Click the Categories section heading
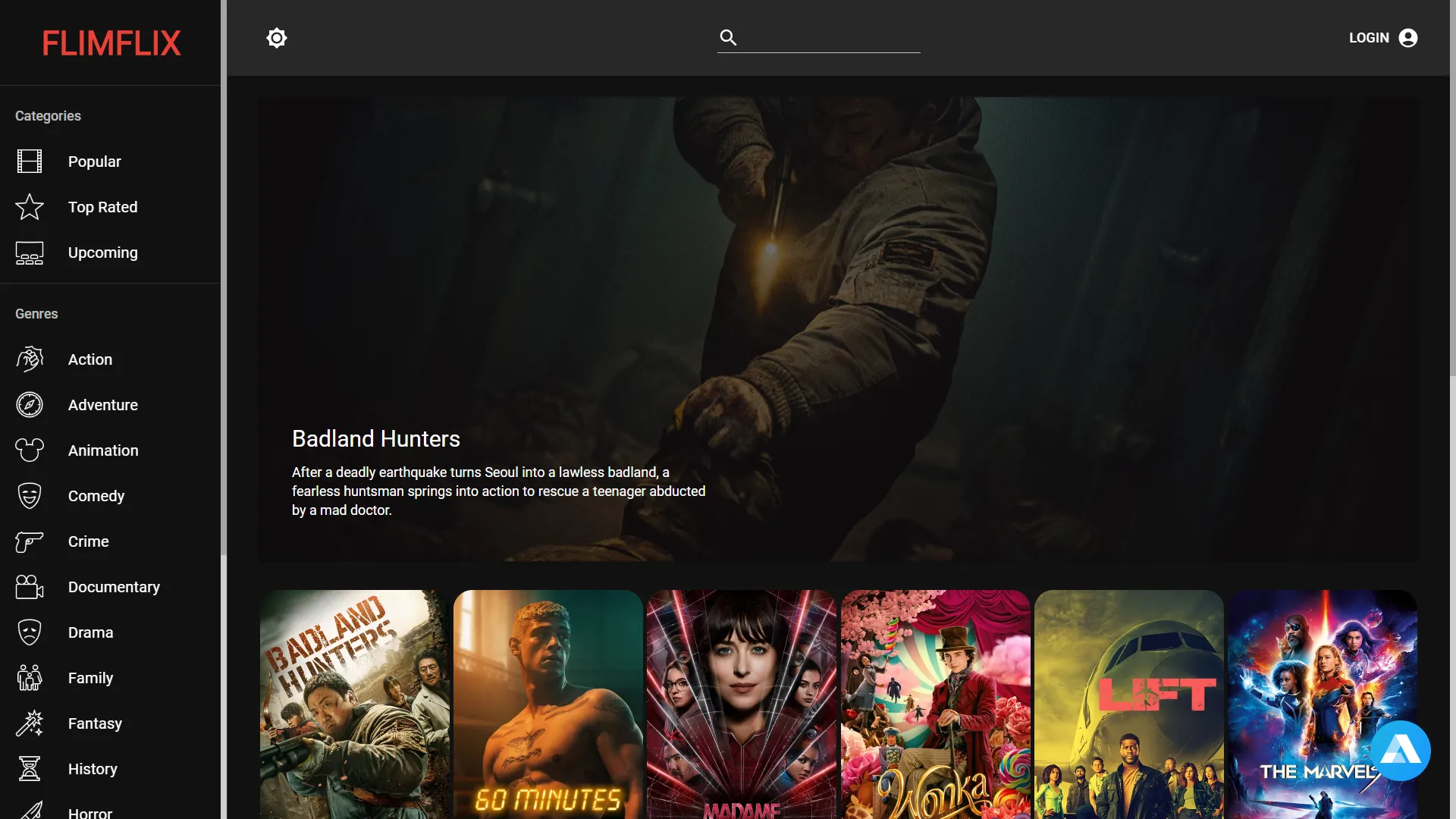 click(x=48, y=116)
